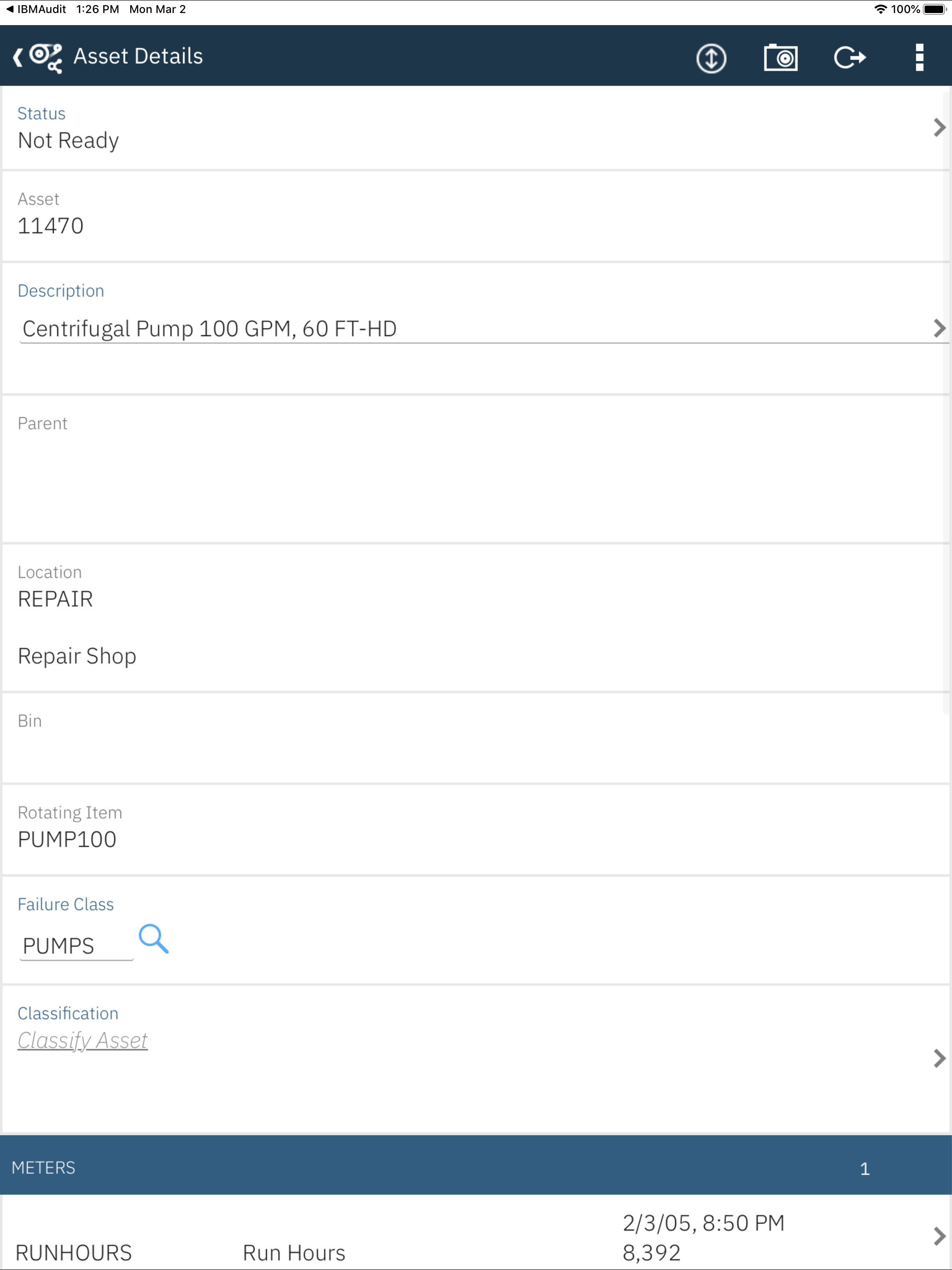Screen dimensions: 952x1270
Task: Open the Description detail chevron
Action: 939,328
